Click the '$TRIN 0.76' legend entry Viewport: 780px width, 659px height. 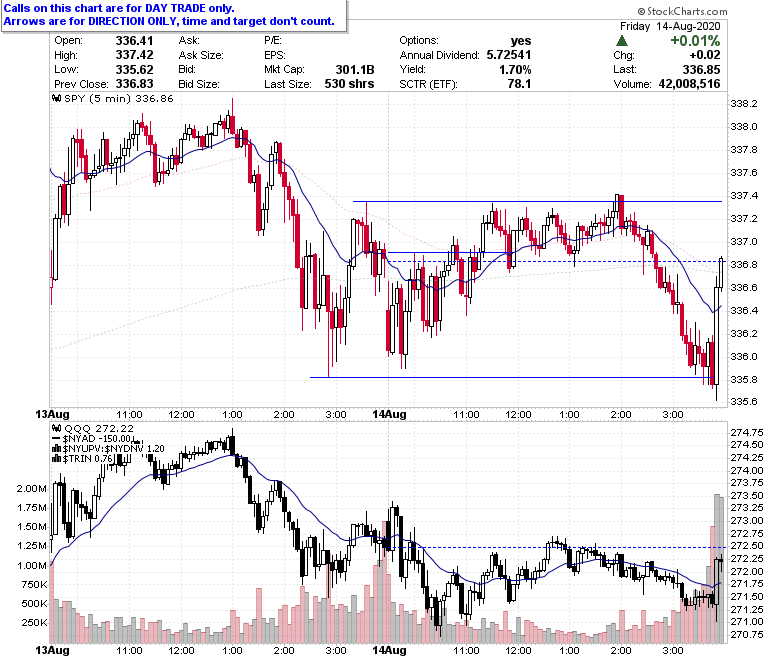point(88,459)
